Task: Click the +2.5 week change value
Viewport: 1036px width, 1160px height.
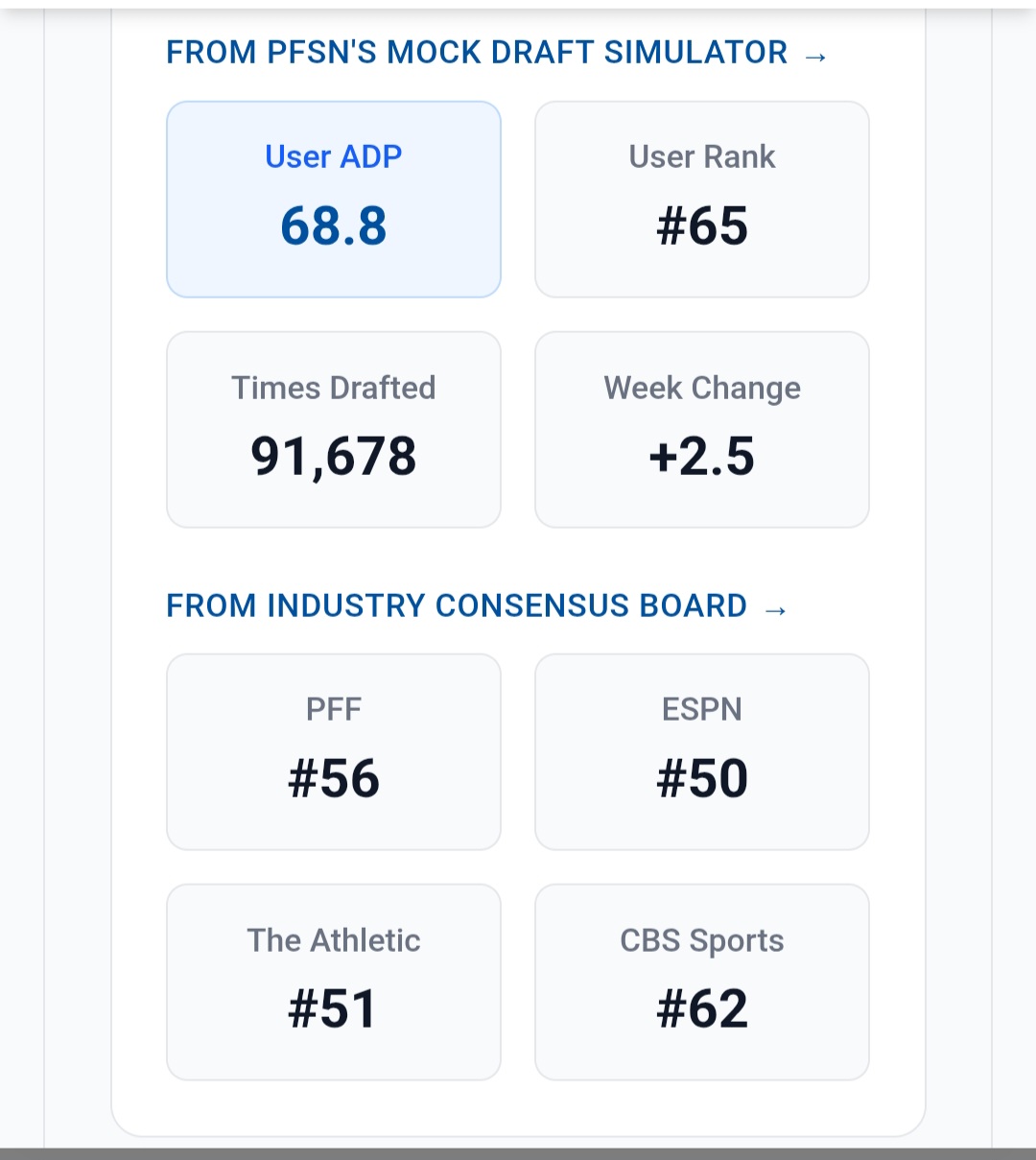Action: click(x=701, y=457)
